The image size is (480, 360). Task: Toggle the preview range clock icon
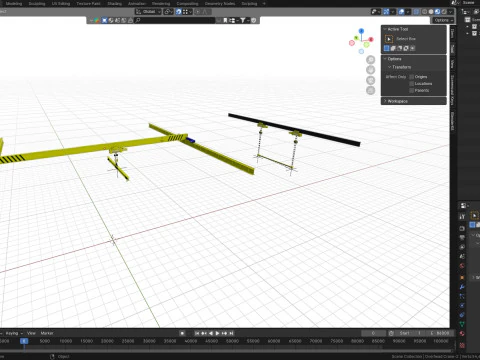point(391,333)
